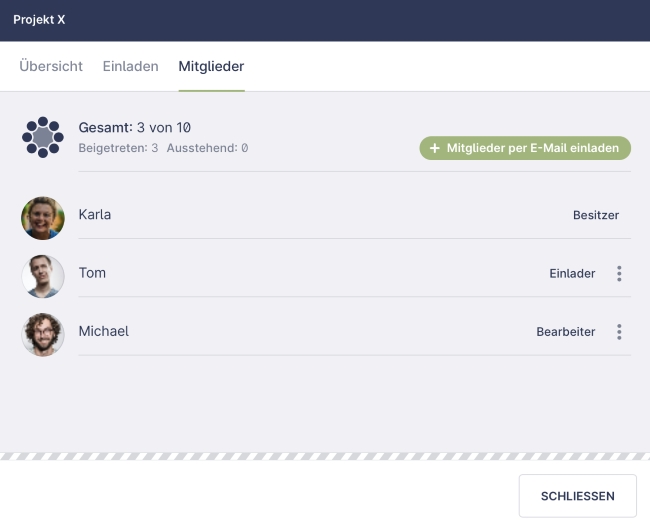
Task: Select member name Tom
Action: [x=92, y=273]
